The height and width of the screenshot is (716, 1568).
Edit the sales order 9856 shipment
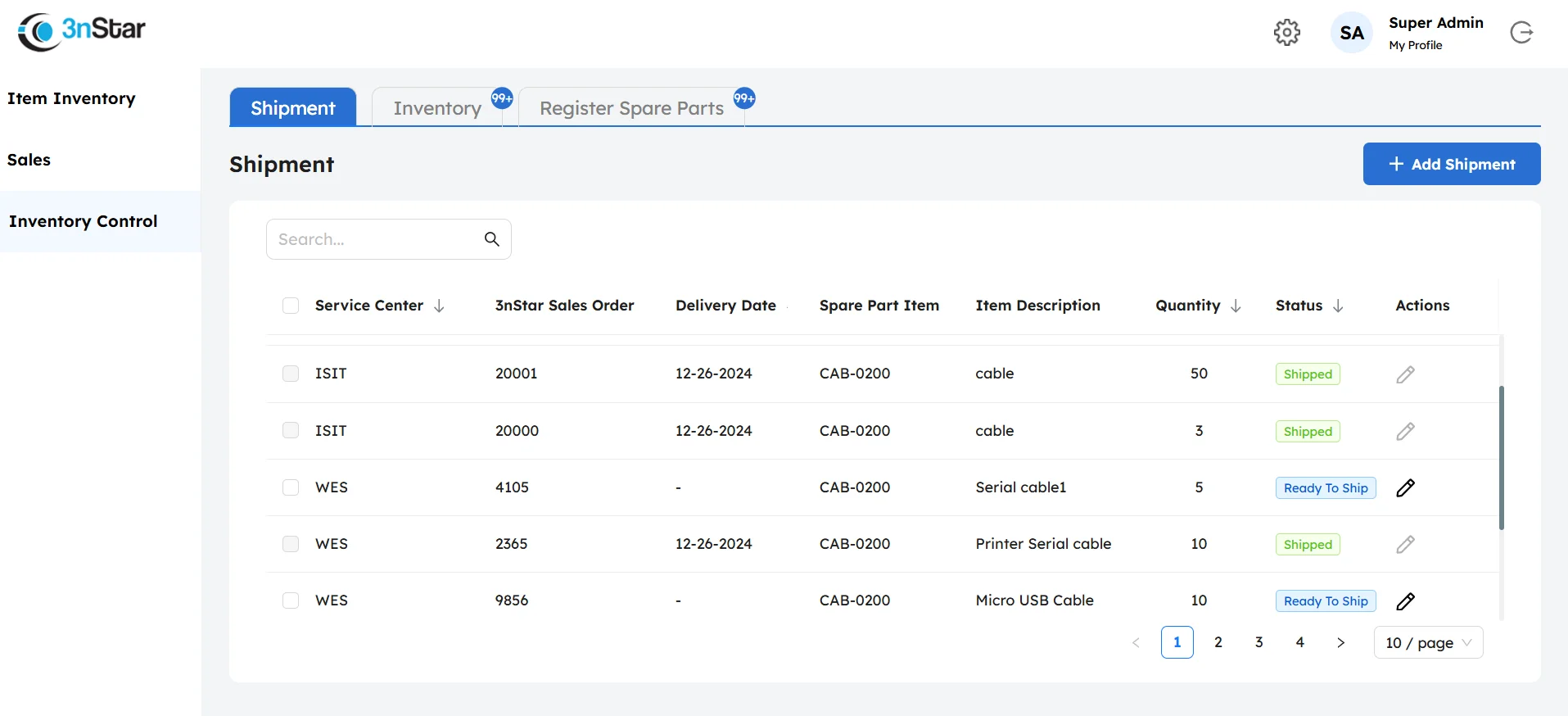[1405, 601]
